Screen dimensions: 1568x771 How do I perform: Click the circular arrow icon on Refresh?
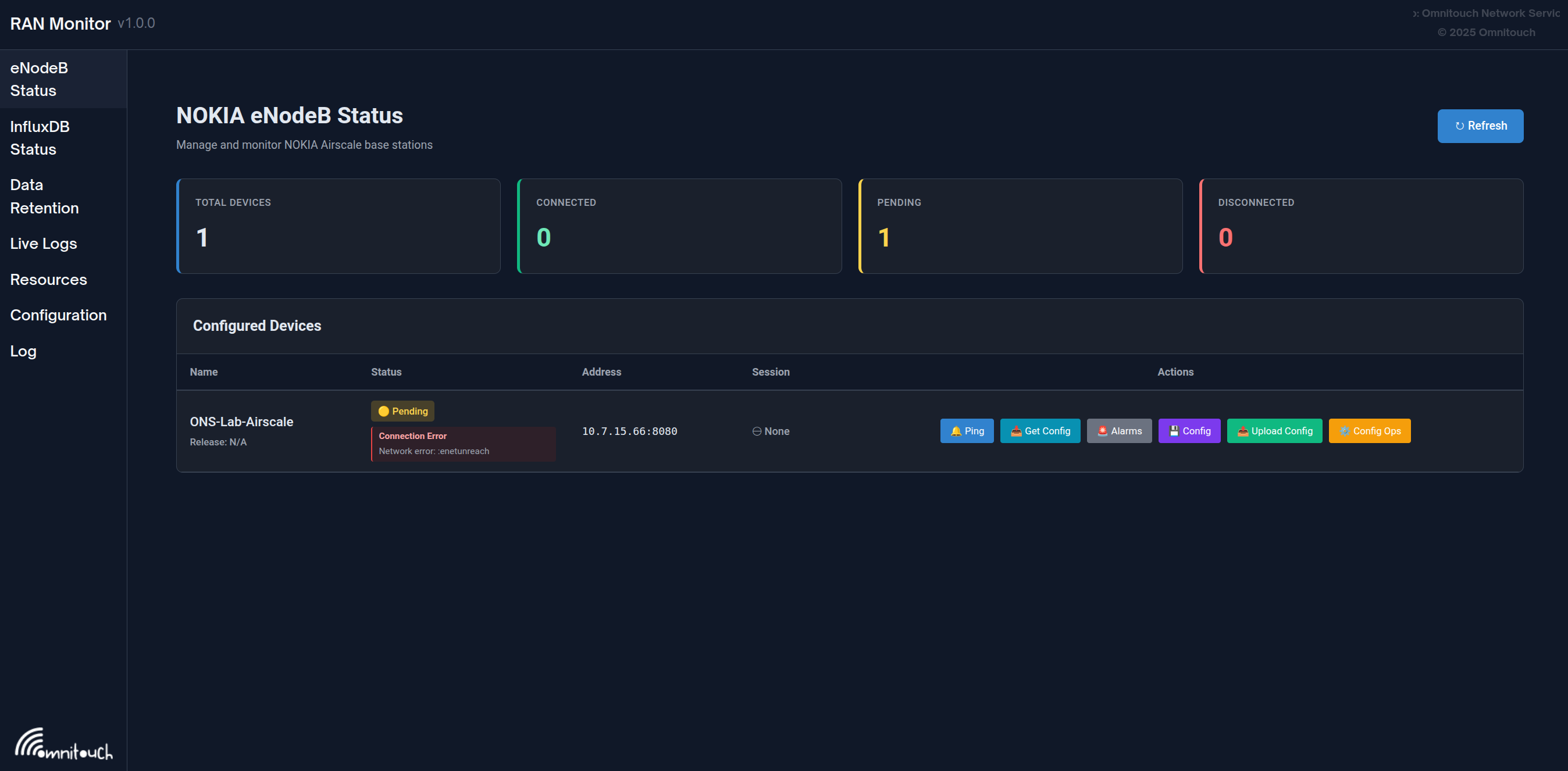click(1459, 126)
